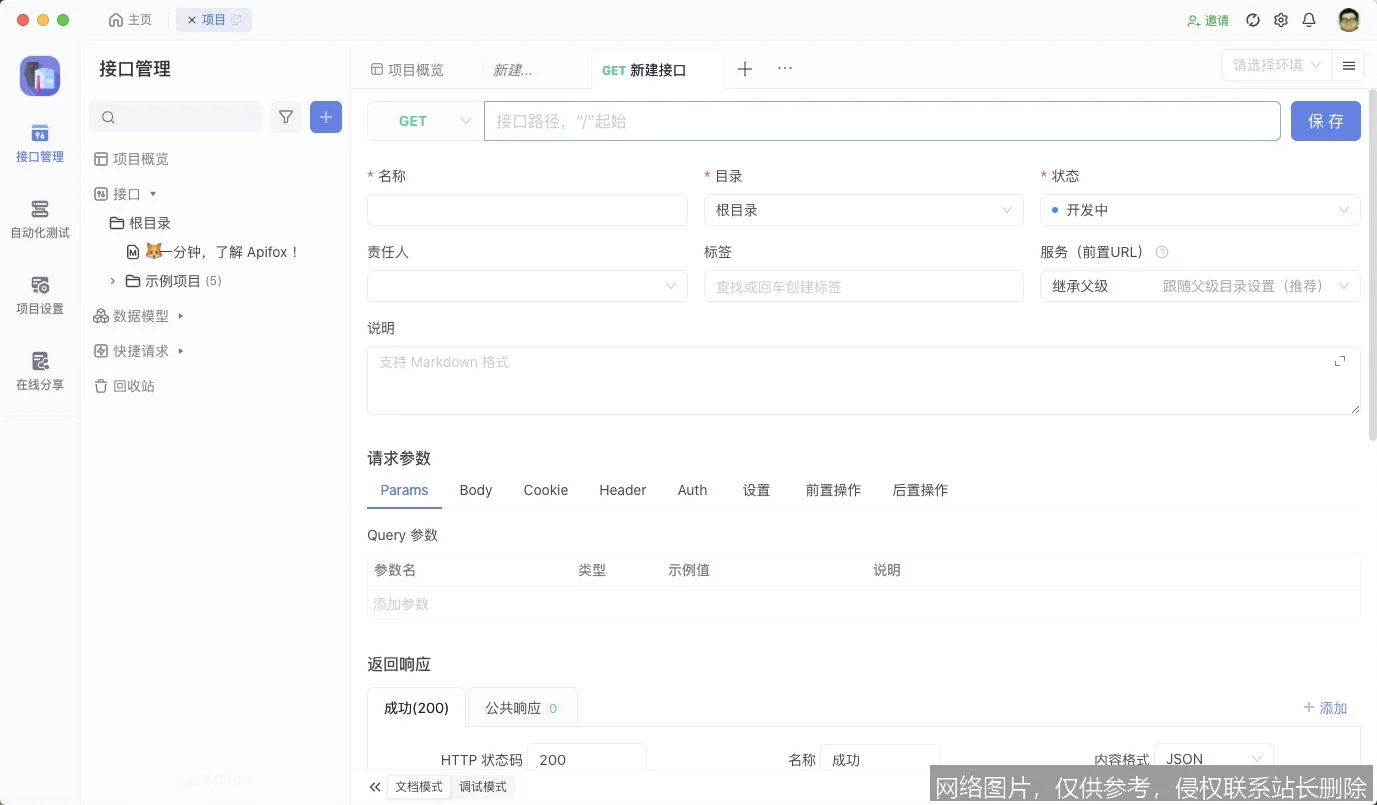The width and height of the screenshot is (1377, 805).
Task: Click the 名称 input field
Action: 527,210
